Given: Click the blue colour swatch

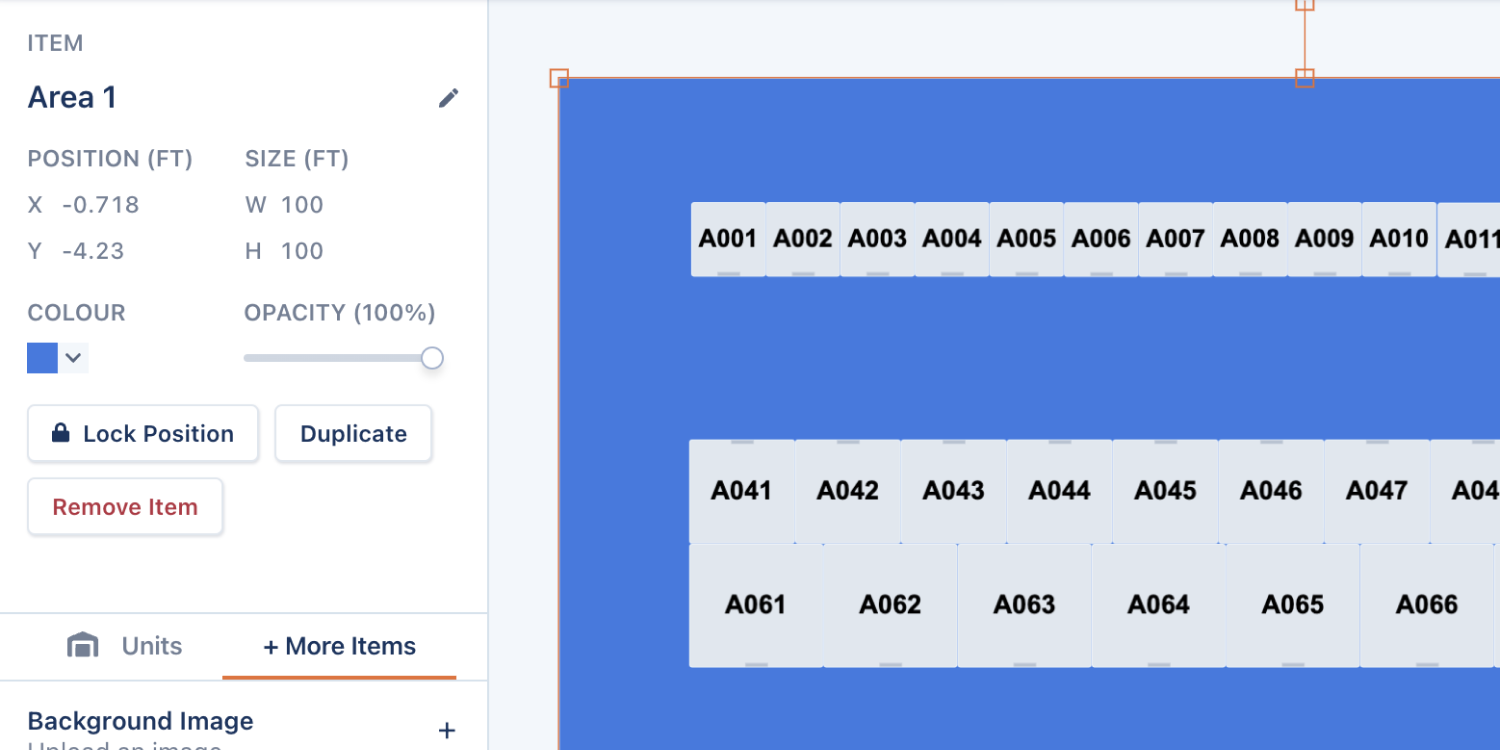Looking at the screenshot, I should pyautogui.click(x=42, y=358).
